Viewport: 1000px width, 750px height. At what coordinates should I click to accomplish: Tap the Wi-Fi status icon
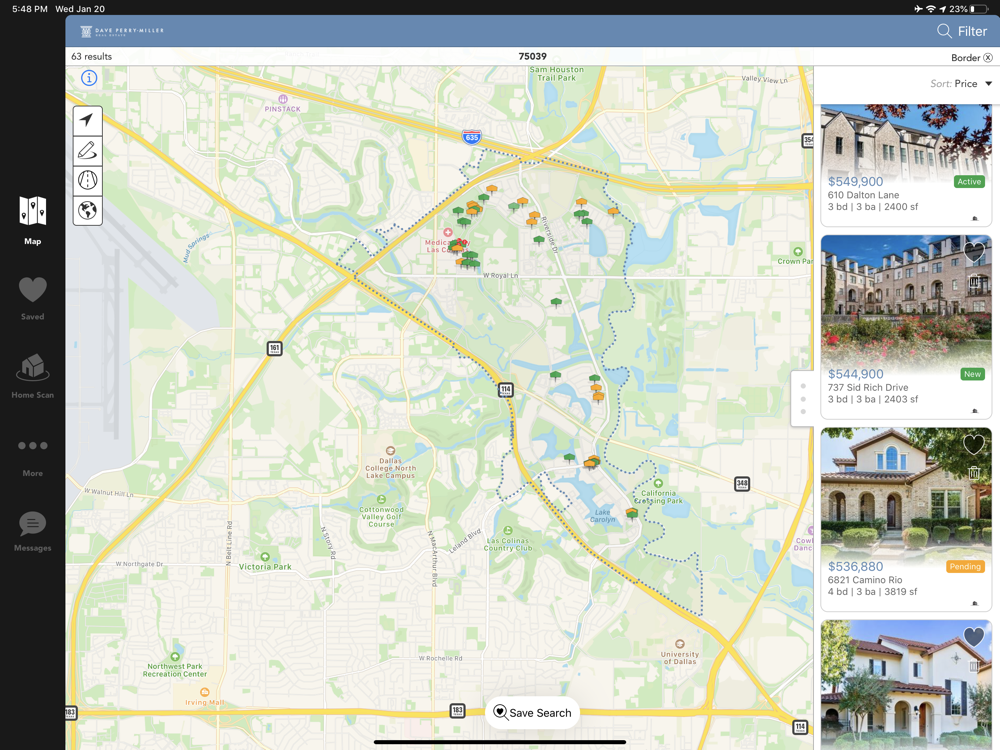pos(930,9)
